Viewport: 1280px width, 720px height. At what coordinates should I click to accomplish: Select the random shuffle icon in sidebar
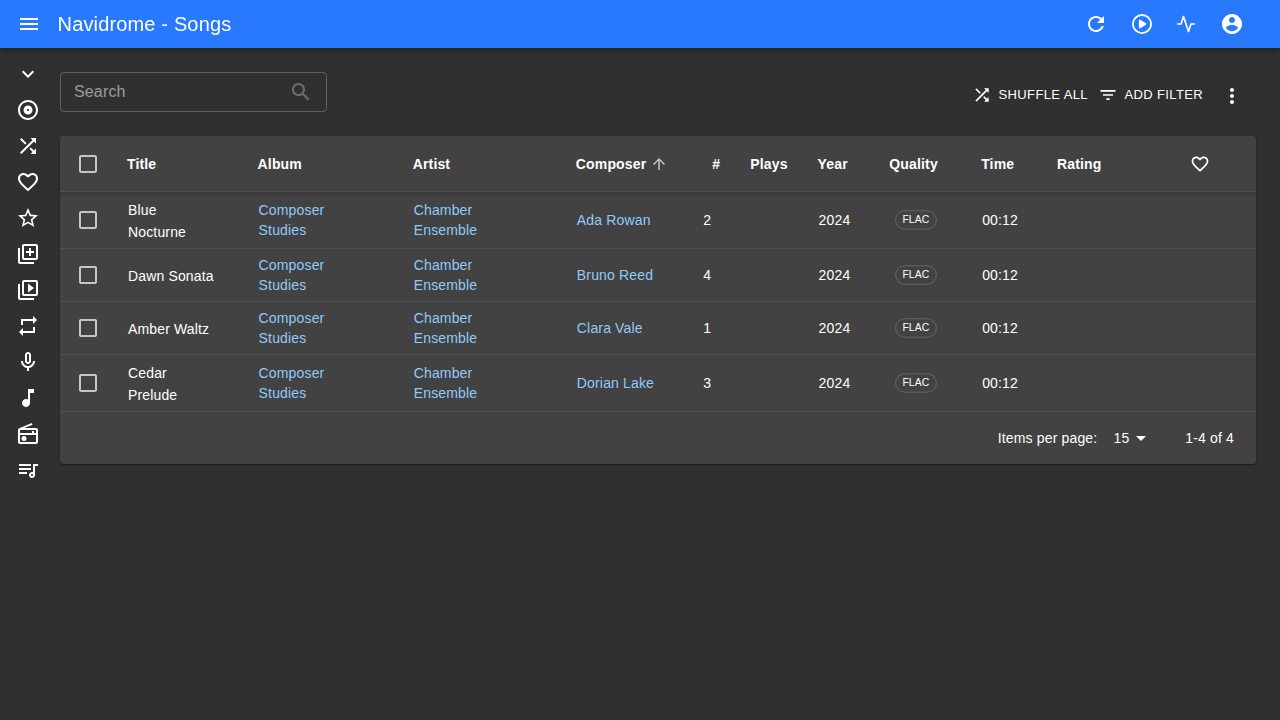(28, 146)
